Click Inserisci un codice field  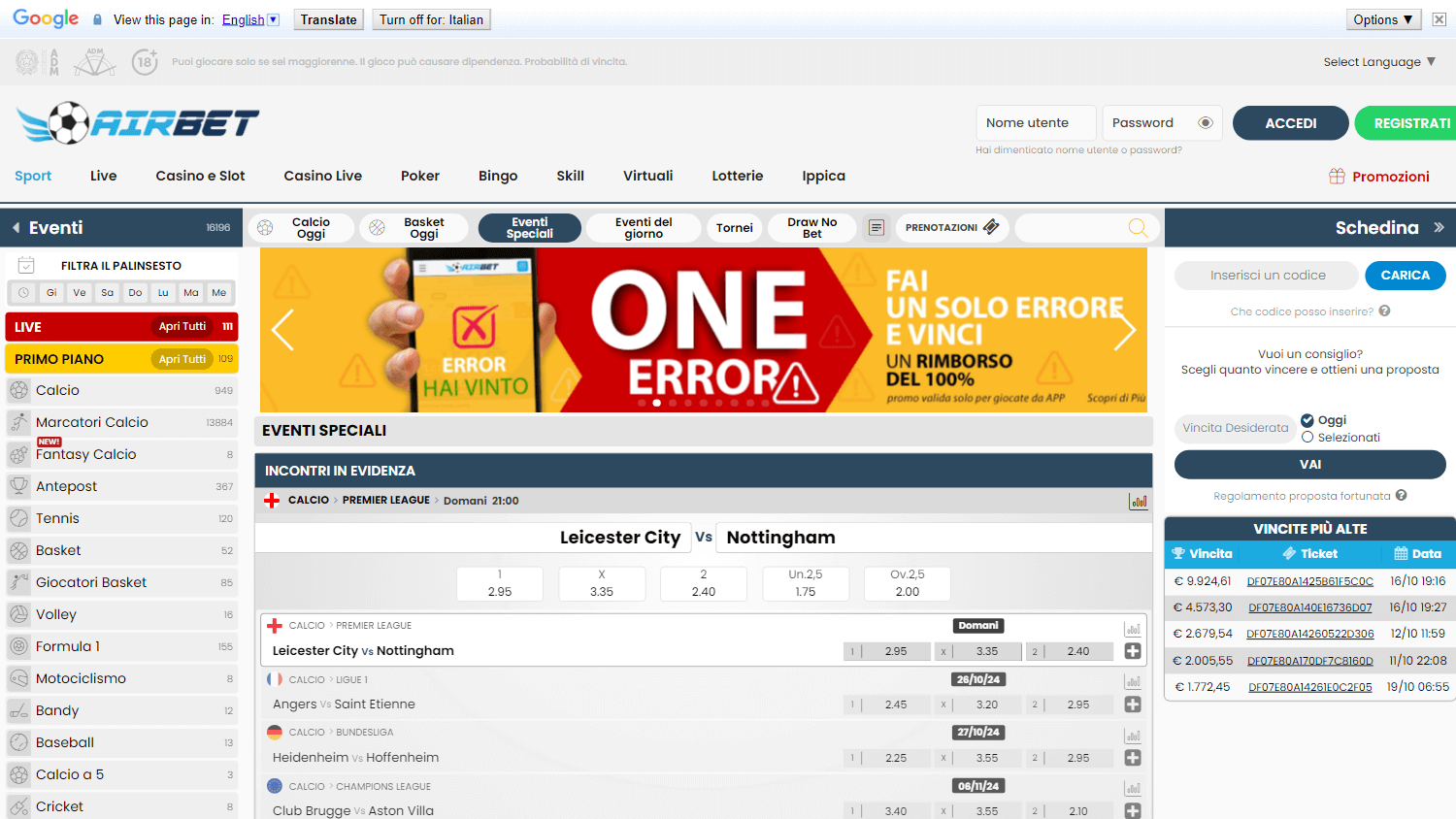tap(1268, 276)
